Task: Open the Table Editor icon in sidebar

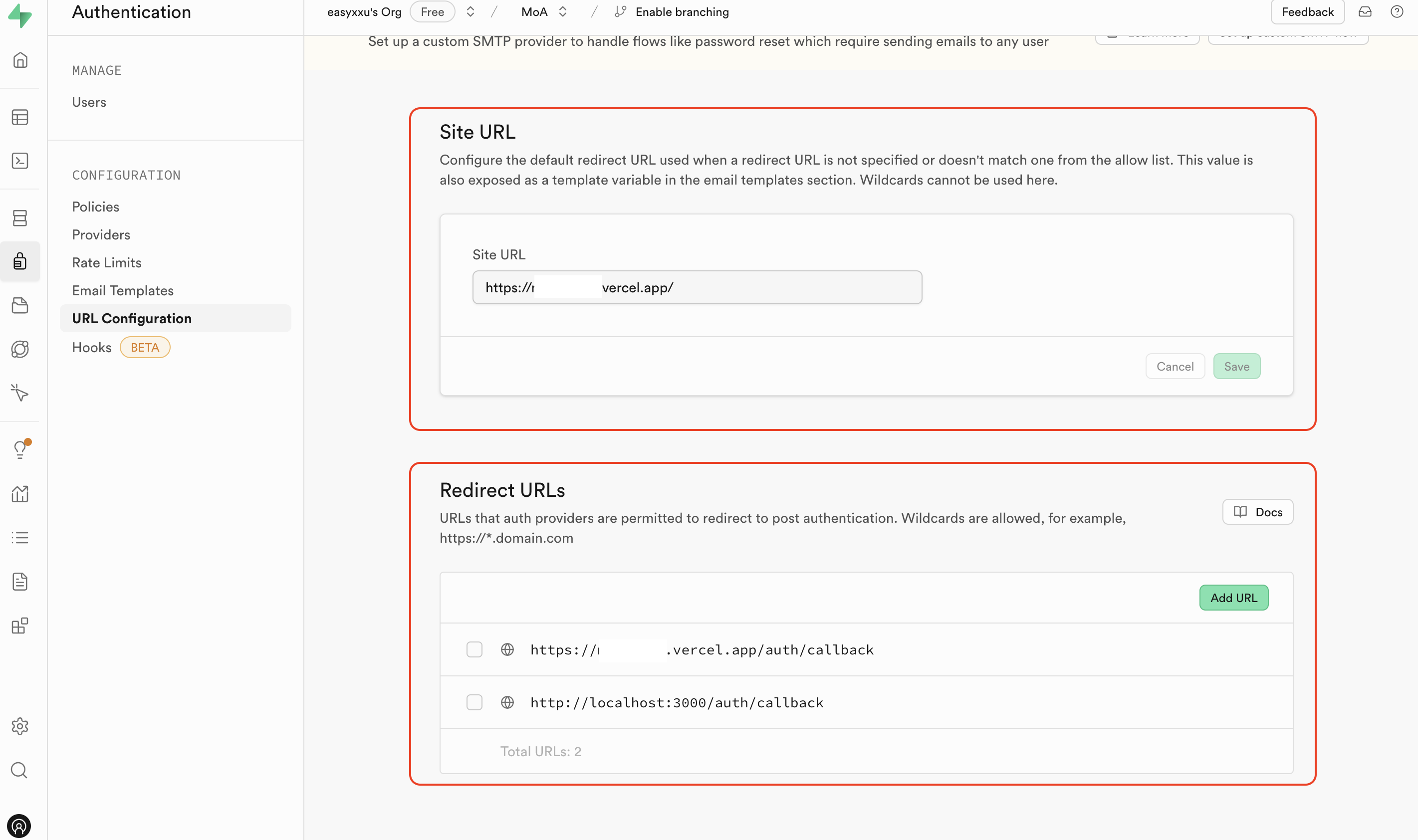Action: [x=20, y=117]
